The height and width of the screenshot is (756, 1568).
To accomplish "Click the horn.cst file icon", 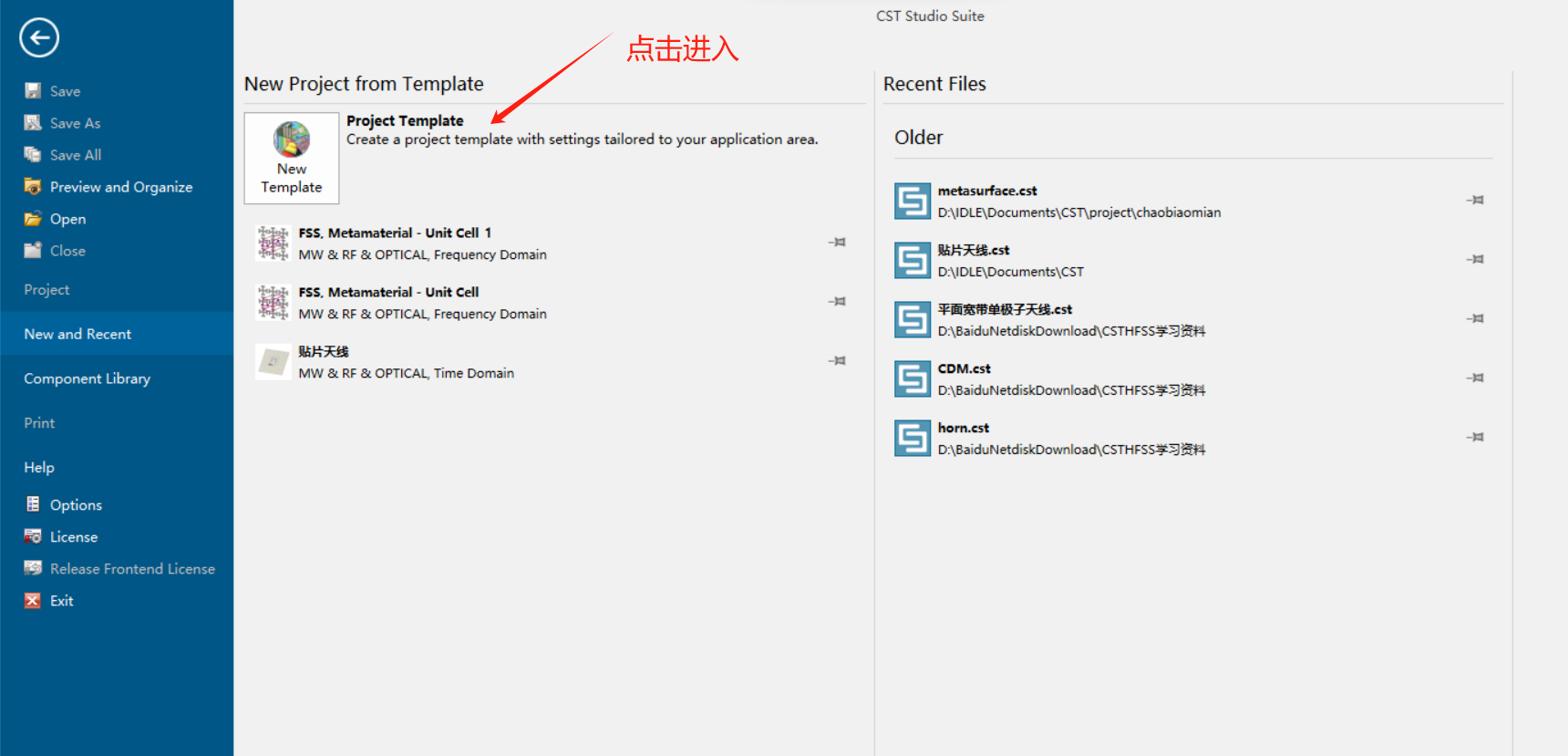I will [x=913, y=439].
